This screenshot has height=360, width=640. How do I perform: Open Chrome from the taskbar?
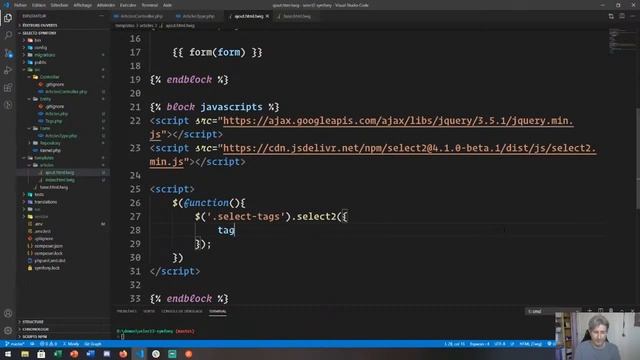click(156, 354)
